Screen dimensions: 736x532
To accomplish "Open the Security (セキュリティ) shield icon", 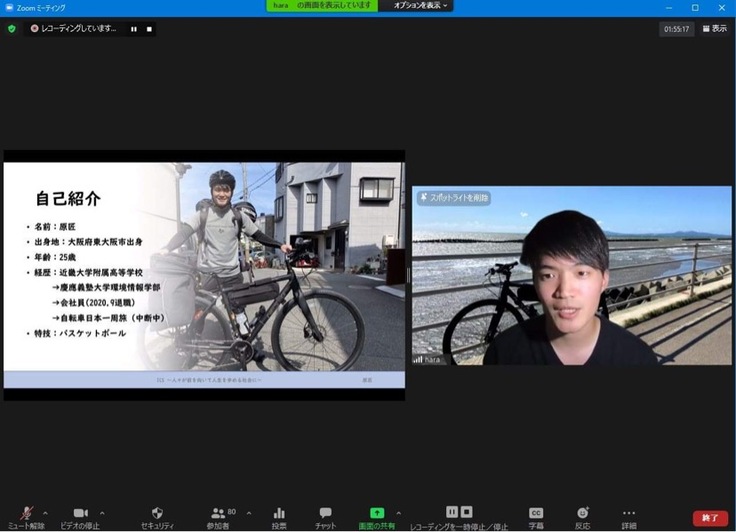I will 157,514.
